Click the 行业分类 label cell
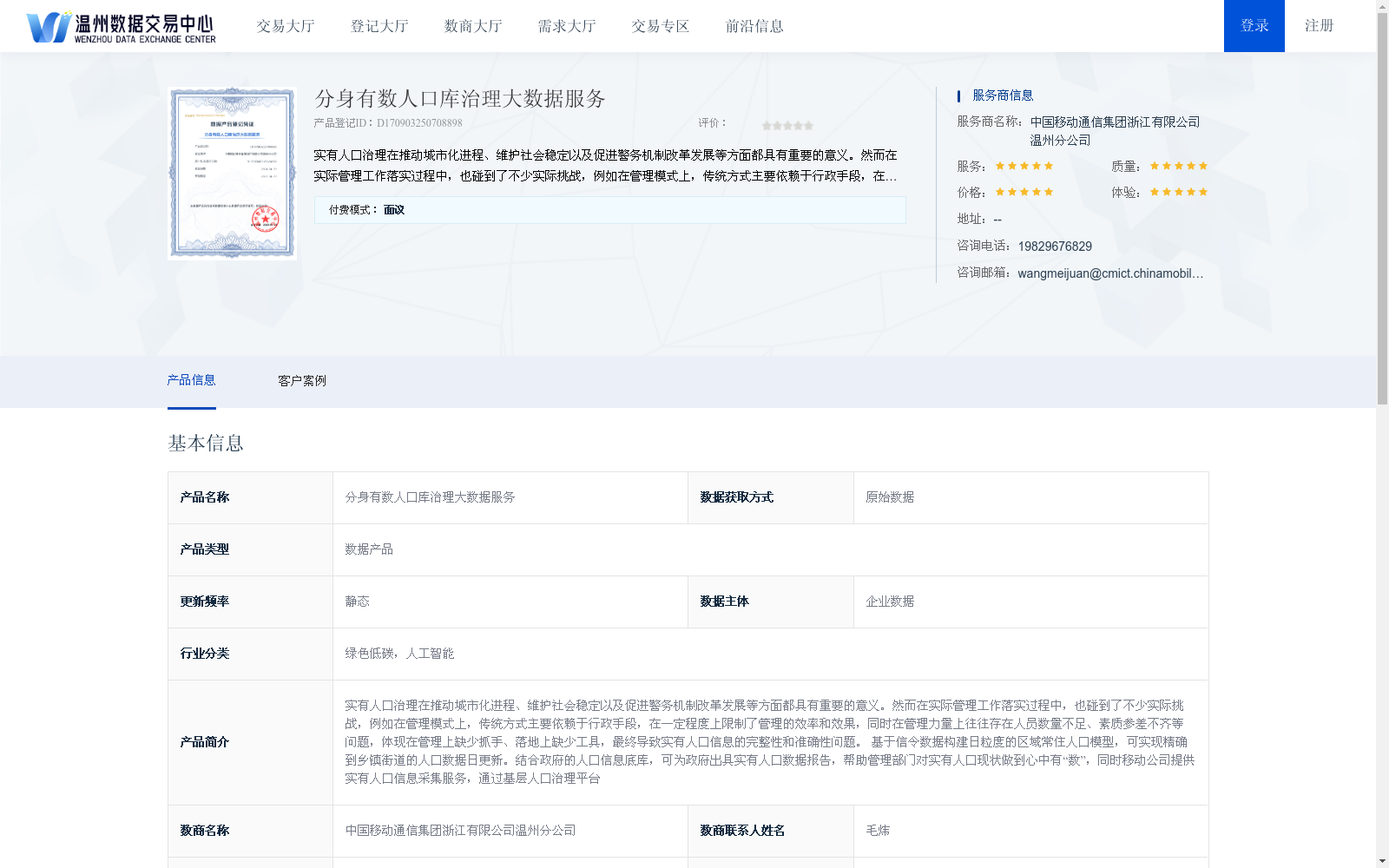 (250, 654)
